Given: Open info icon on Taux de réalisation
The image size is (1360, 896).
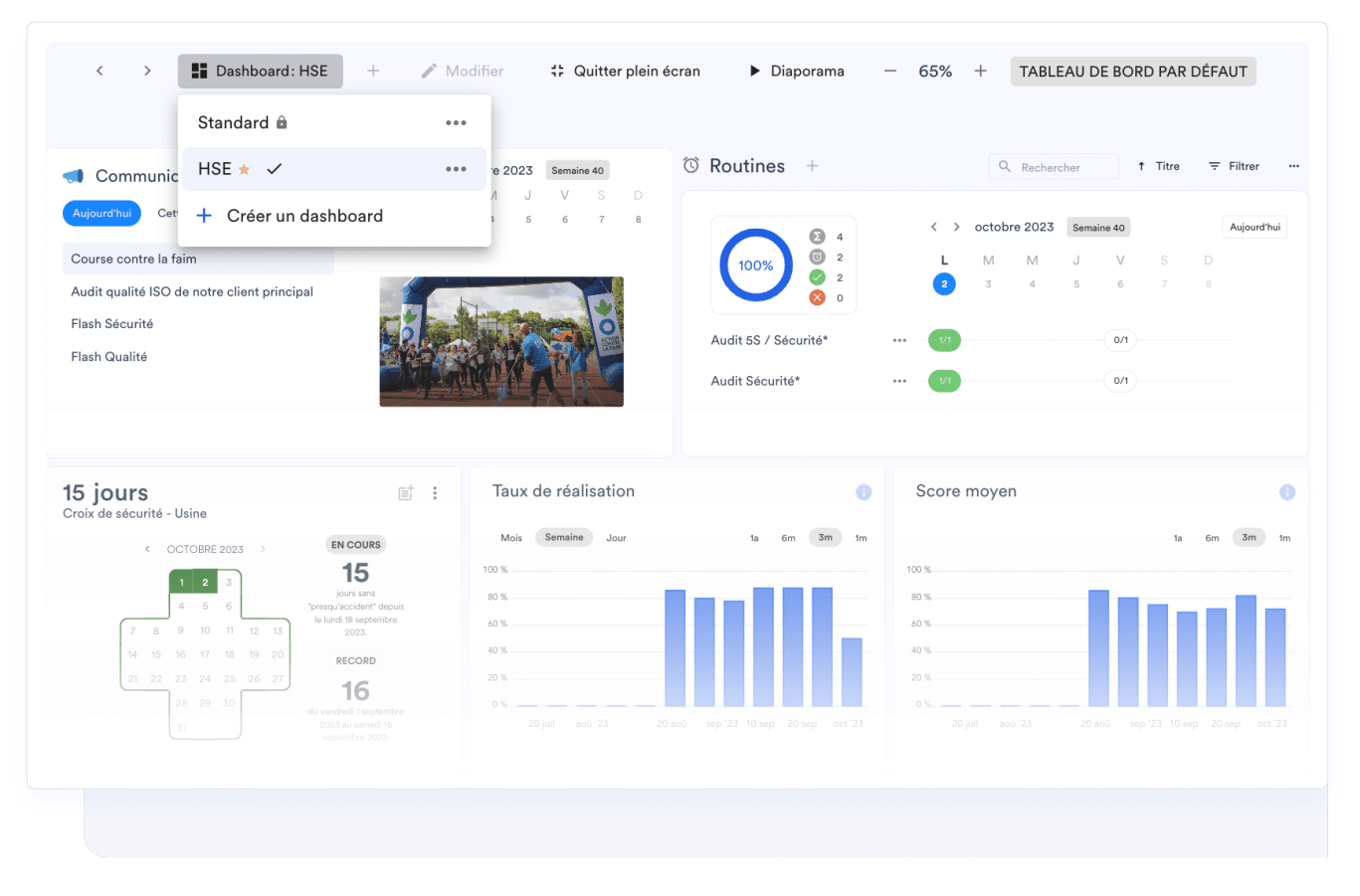Looking at the screenshot, I should pyautogui.click(x=864, y=492).
